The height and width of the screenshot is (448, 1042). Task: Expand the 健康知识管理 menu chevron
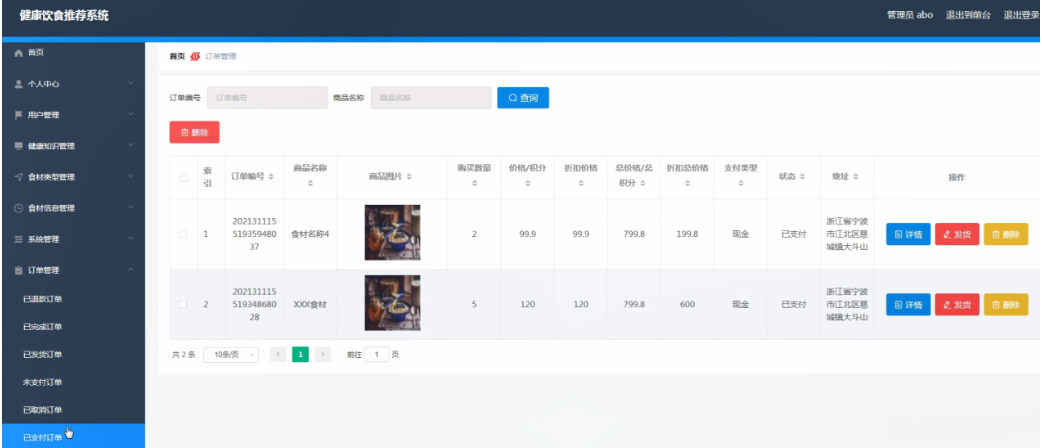(131, 145)
